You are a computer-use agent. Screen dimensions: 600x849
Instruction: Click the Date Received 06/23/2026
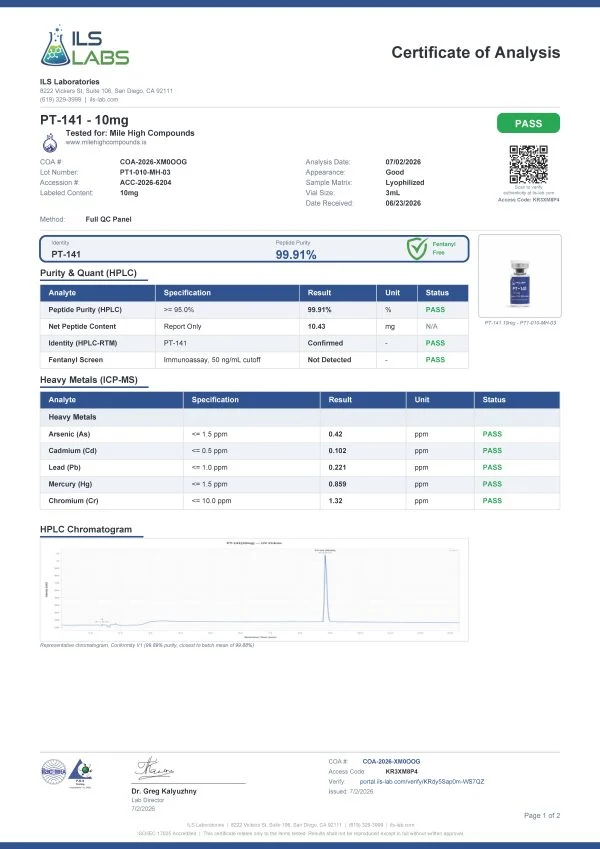(403, 203)
